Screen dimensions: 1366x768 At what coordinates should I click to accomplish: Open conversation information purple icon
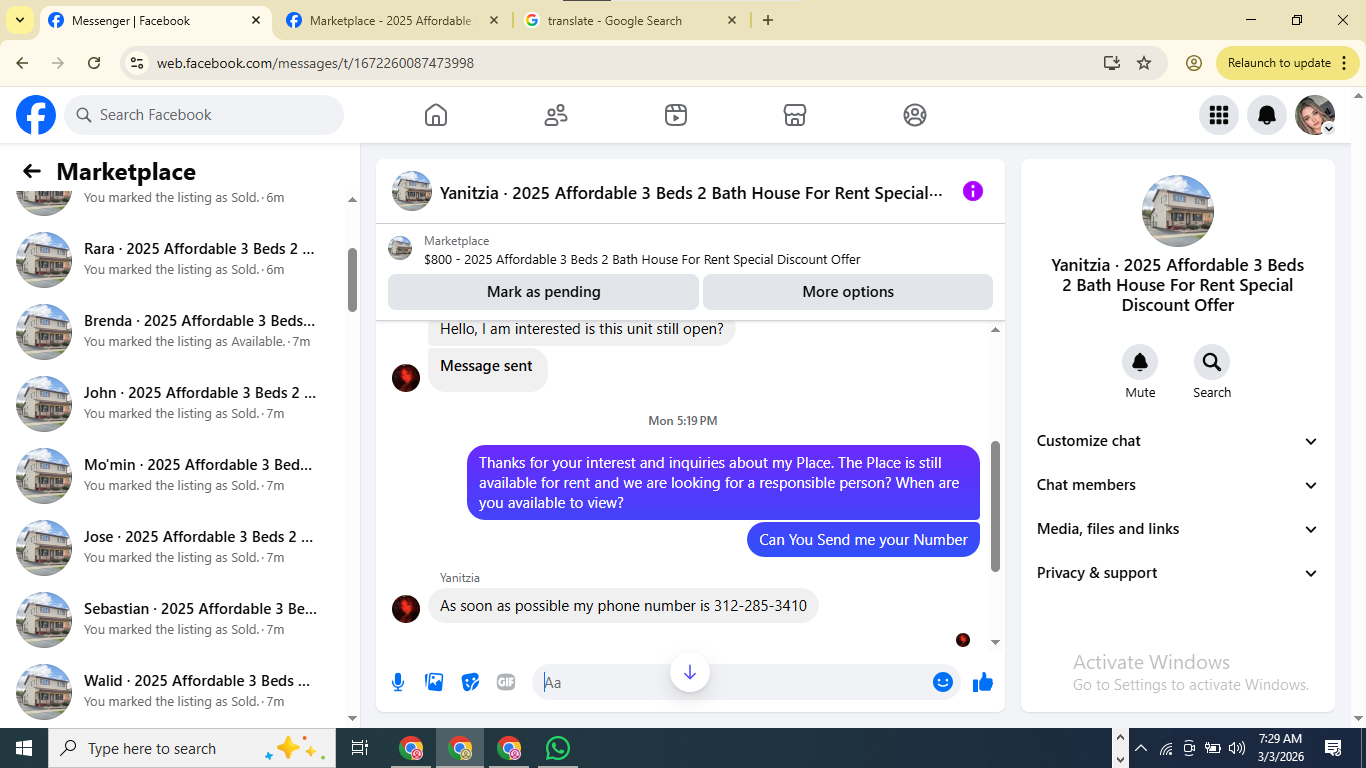[973, 191]
